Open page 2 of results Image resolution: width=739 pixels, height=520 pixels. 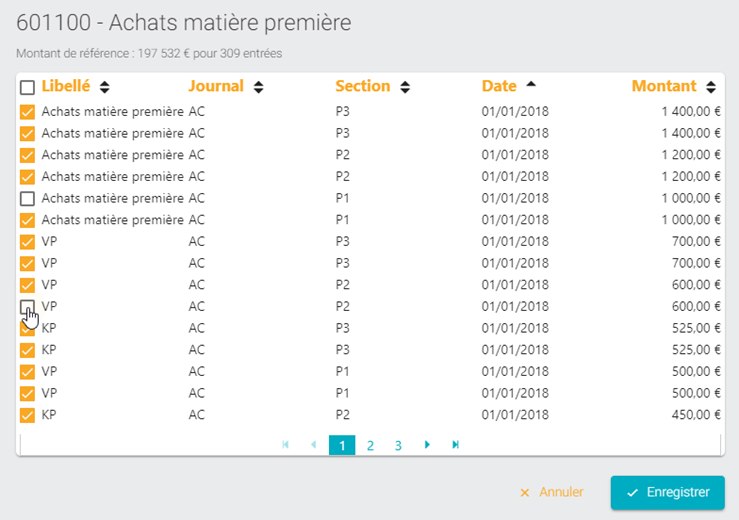click(370, 445)
